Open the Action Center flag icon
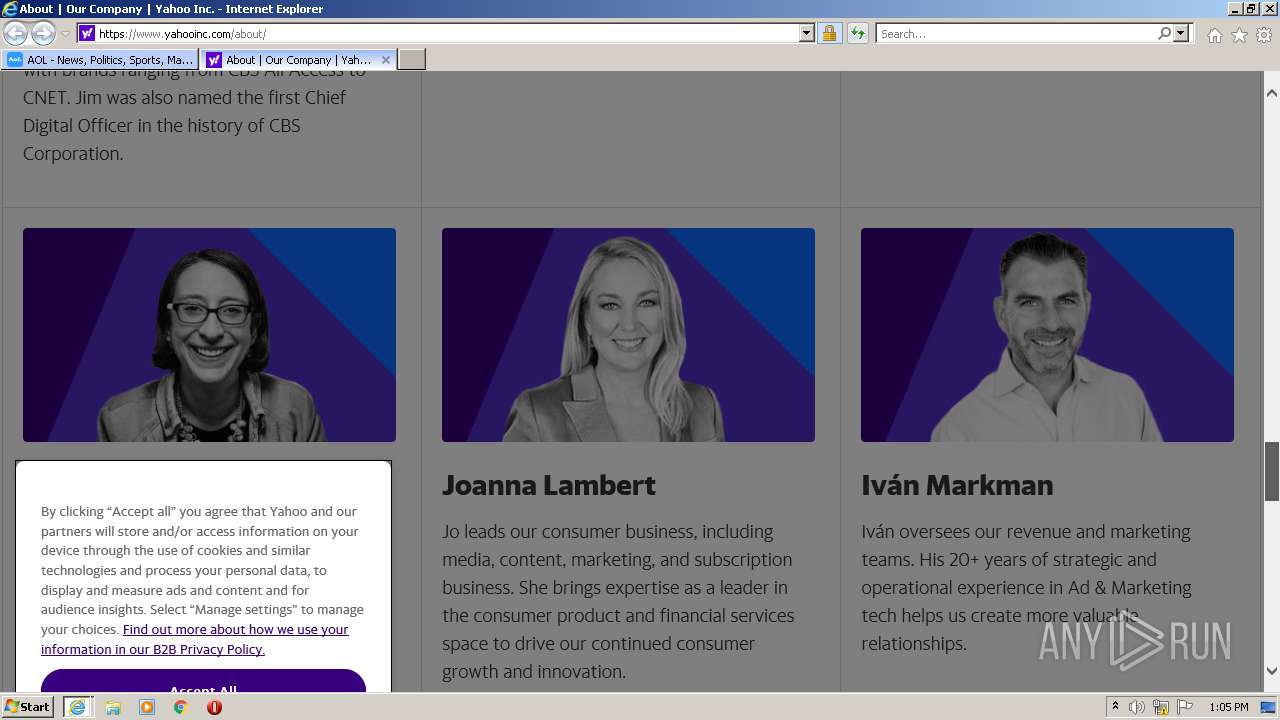 [x=1184, y=707]
